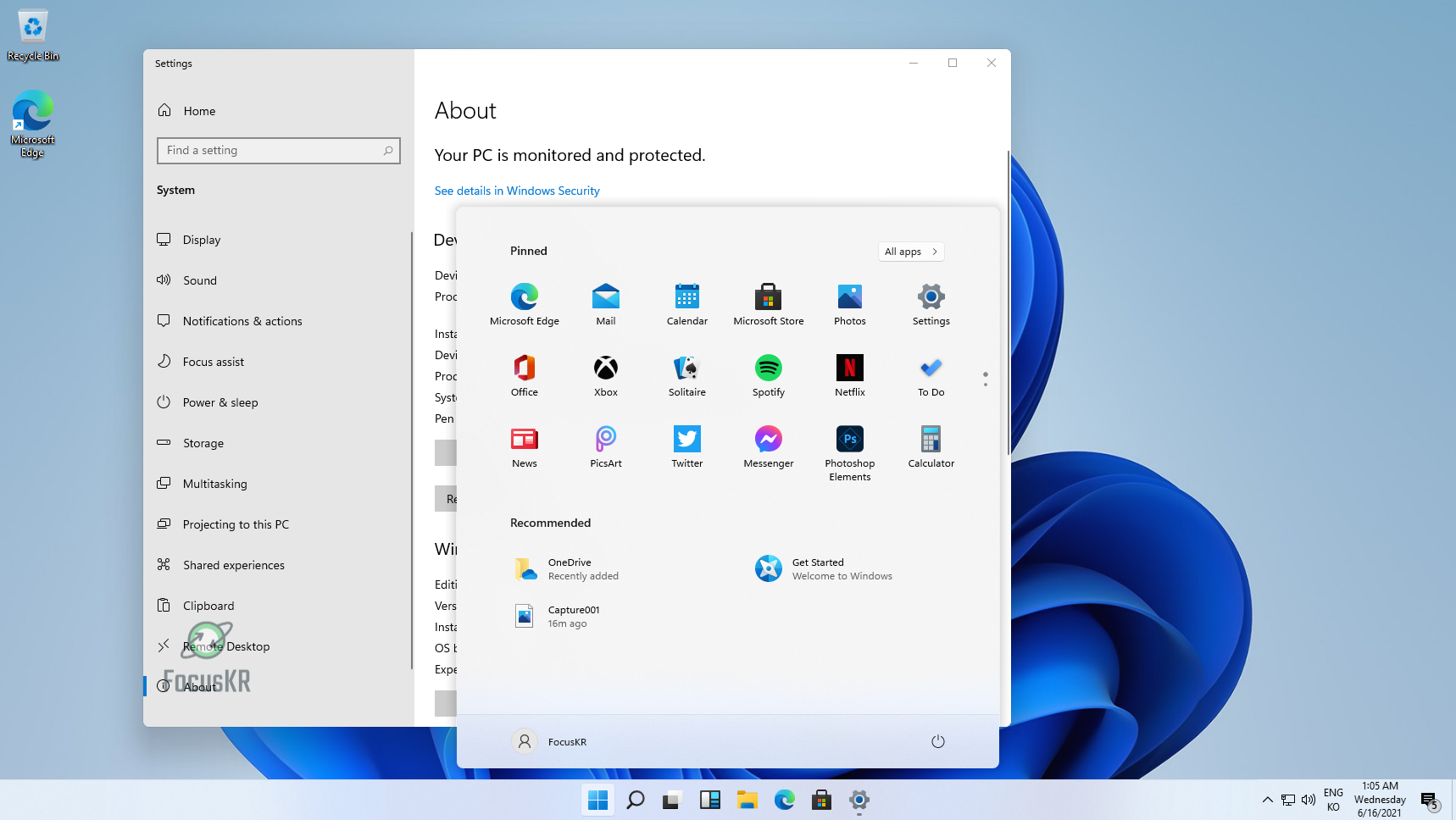This screenshot has height=820, width=1456.
Task: Expand the All apps list
Action: pyautogui.click(x=911, y=252)
